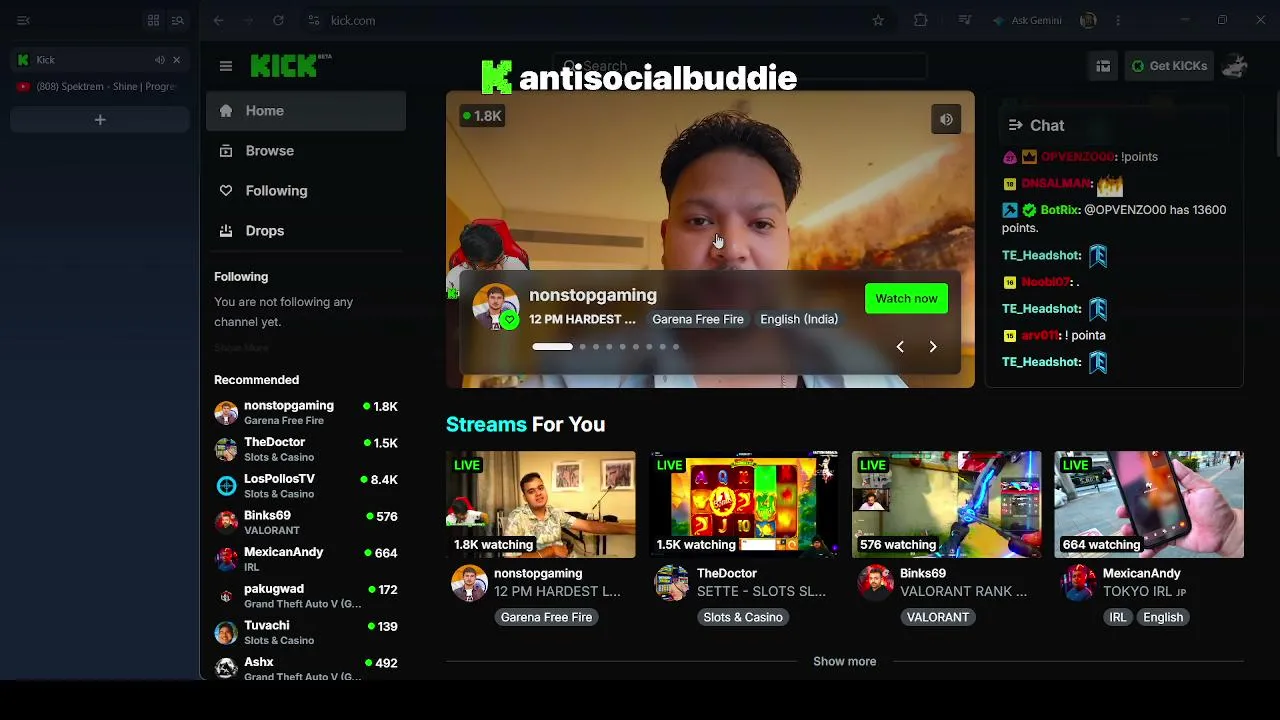Open Tuvachi in the Recommended list

tap(306, 633)
